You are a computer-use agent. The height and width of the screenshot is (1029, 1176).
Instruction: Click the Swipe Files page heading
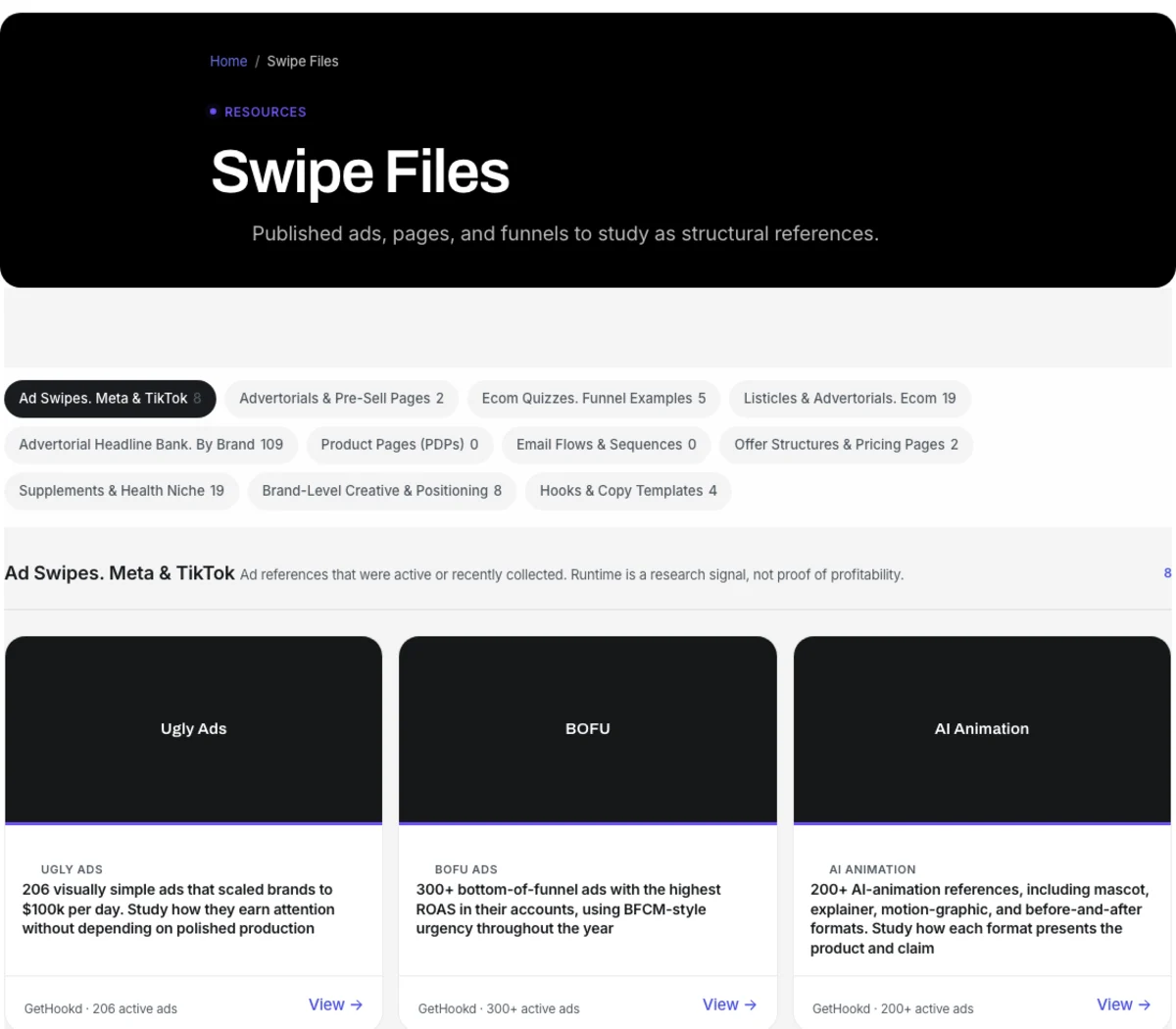pyautogui.click(x=361, y=171)
